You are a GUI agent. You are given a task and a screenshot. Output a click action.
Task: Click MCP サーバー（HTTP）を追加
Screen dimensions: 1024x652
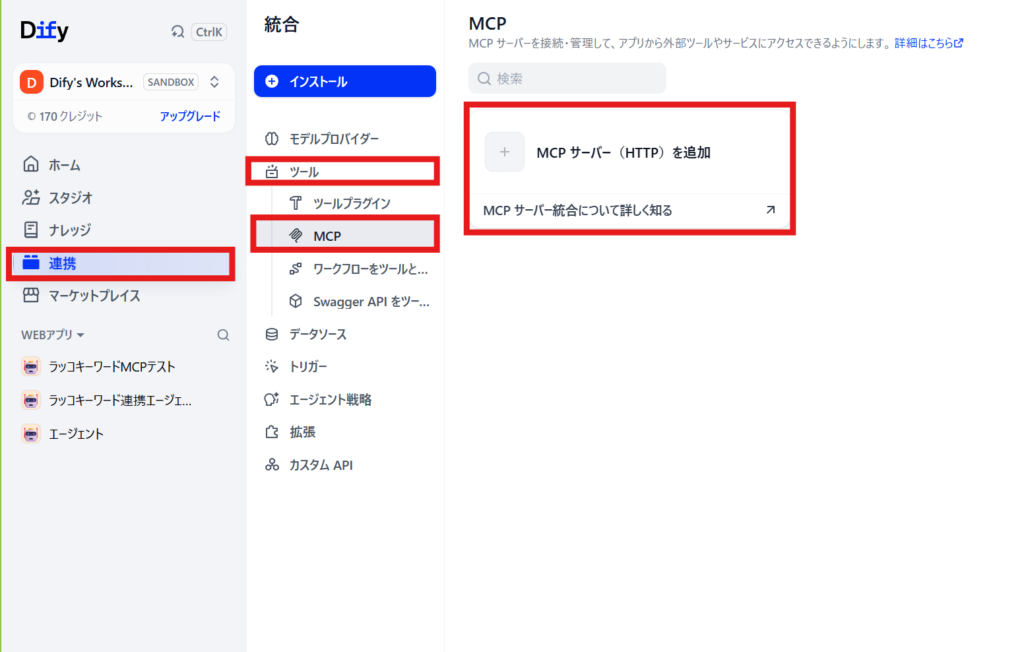point(623,152)
